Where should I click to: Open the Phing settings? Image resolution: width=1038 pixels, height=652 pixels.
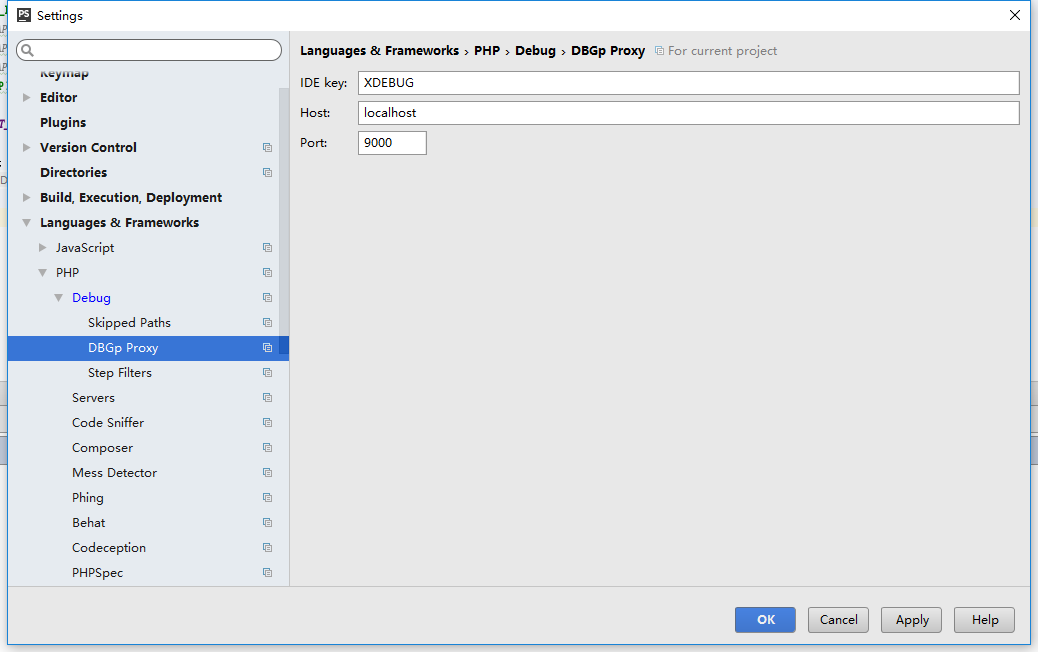[x=87, y=498]
